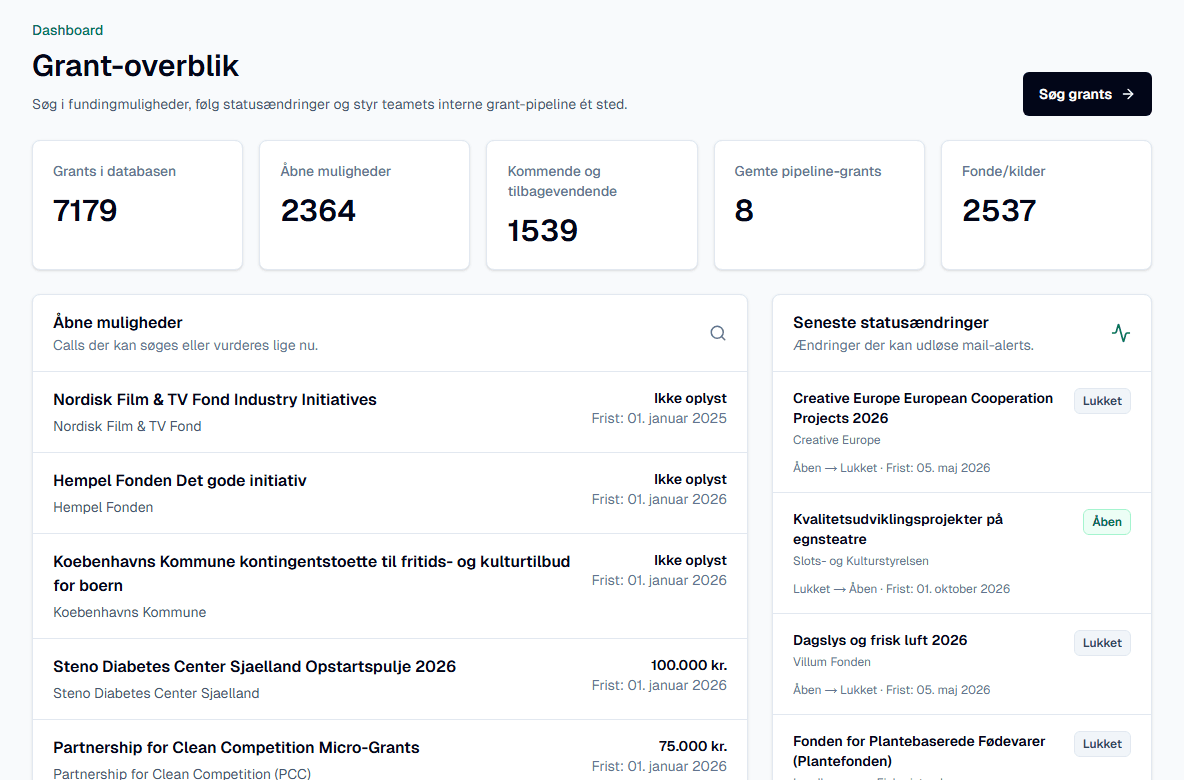The width and height of the screenshot is (1184, 780).
Task: Select the Kommende og tilbagevendende 1539 card
Action: point(591,205)
